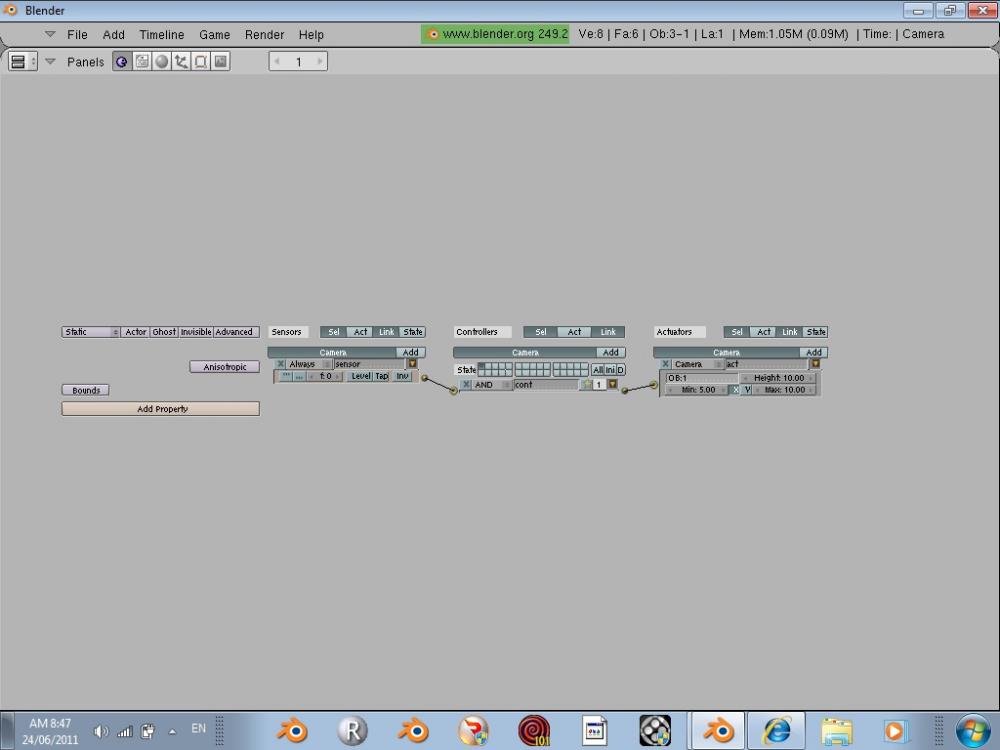The height and width of the screenshot is (750, 1000).
Task: Select the Logic (pacman) panel icon
Action: tap(121, 61)
